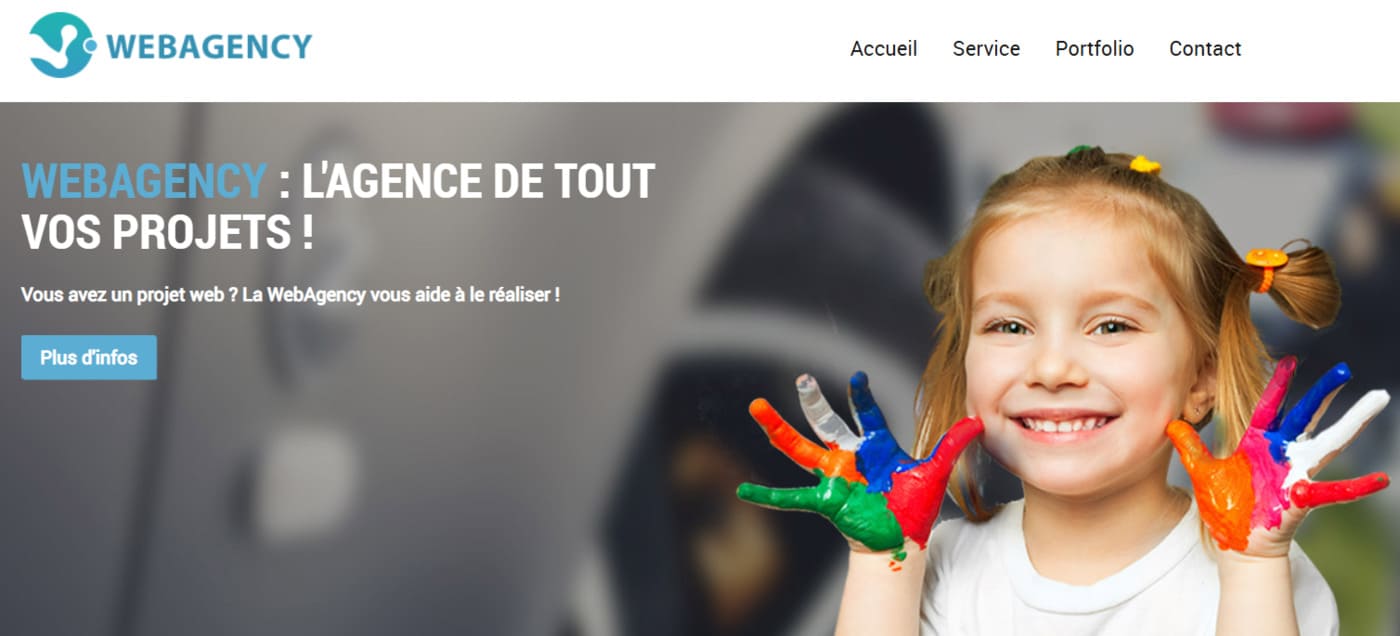Click the Plus d'infos button
This screenshot has width=1400, height=636.
[89, 357]
